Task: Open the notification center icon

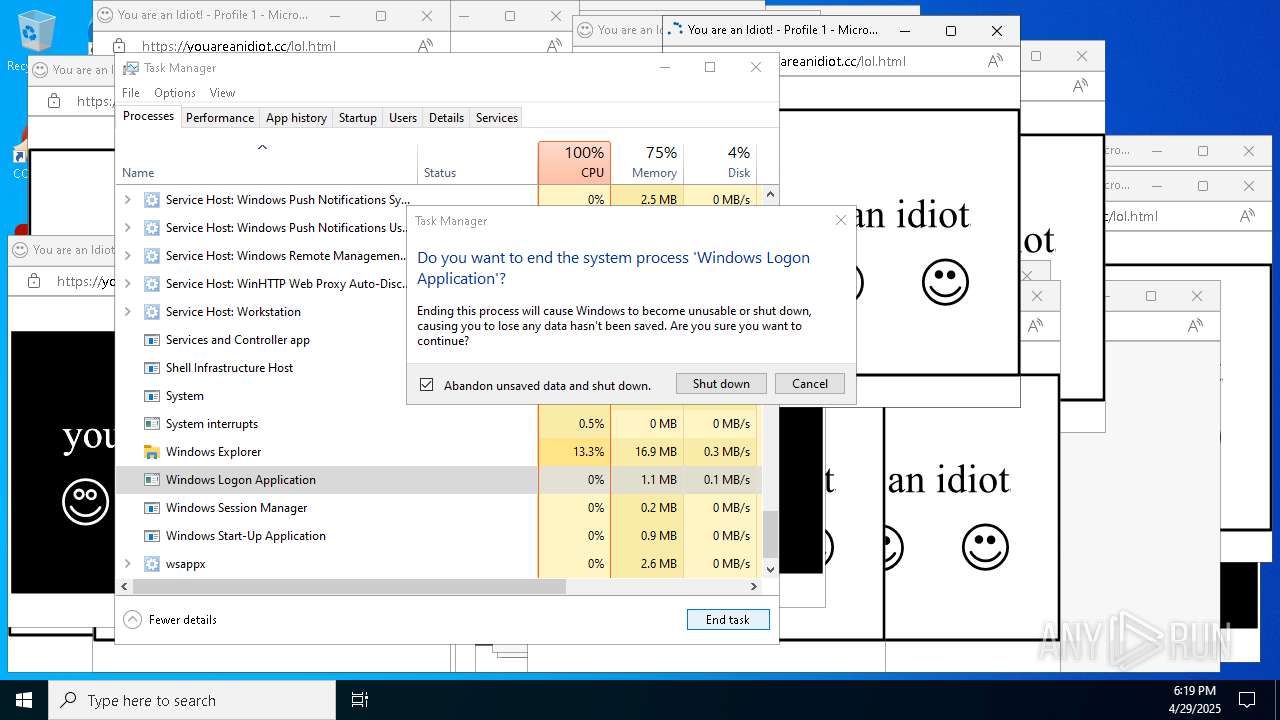Action: pos(1247,700)
